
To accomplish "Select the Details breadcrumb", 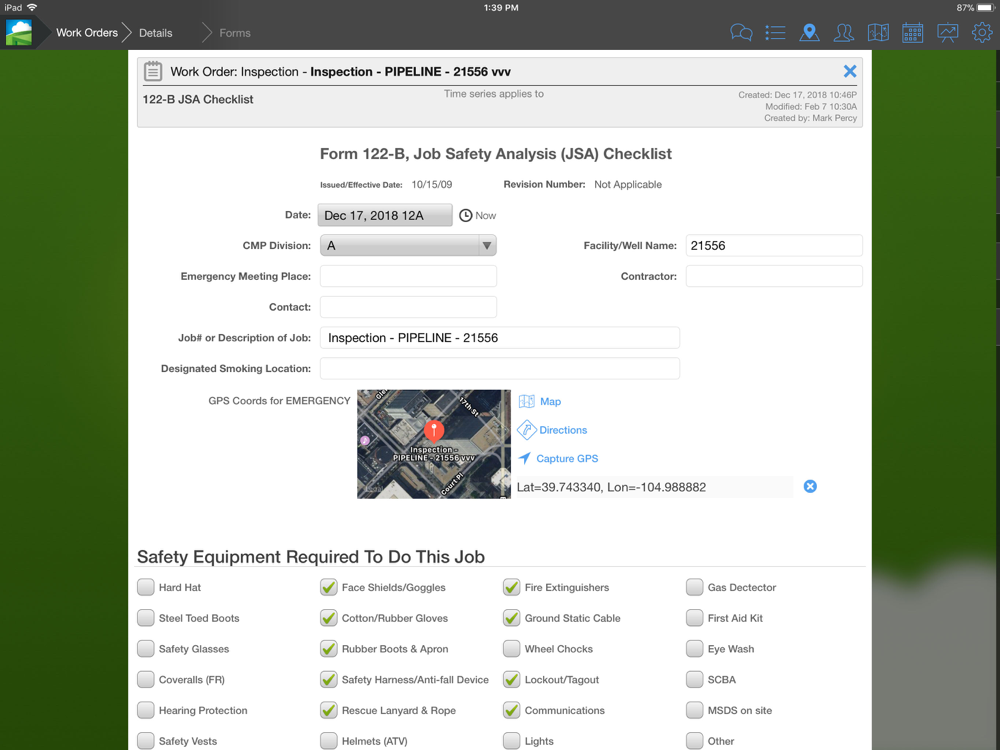I will pos(156,33).
